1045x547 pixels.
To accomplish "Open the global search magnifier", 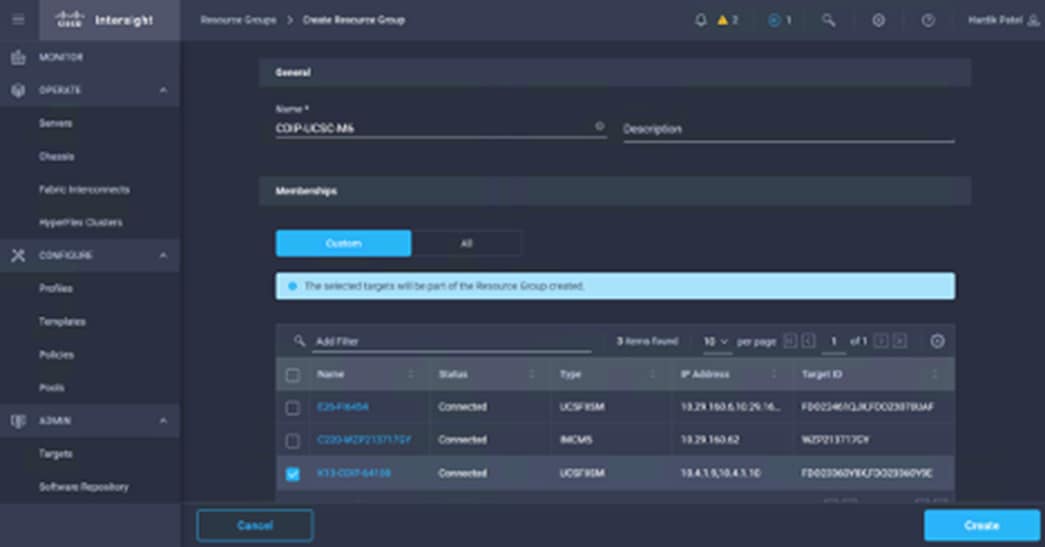I will [x=828, y=20].
